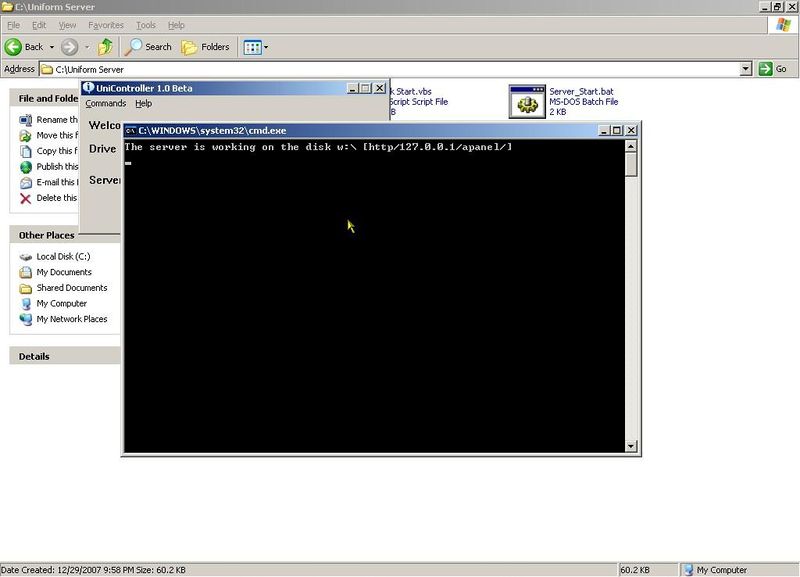This screenshot has height=577, width=800.
Task: Collapse the Other Places panel header
Action: tap(65, 235)
